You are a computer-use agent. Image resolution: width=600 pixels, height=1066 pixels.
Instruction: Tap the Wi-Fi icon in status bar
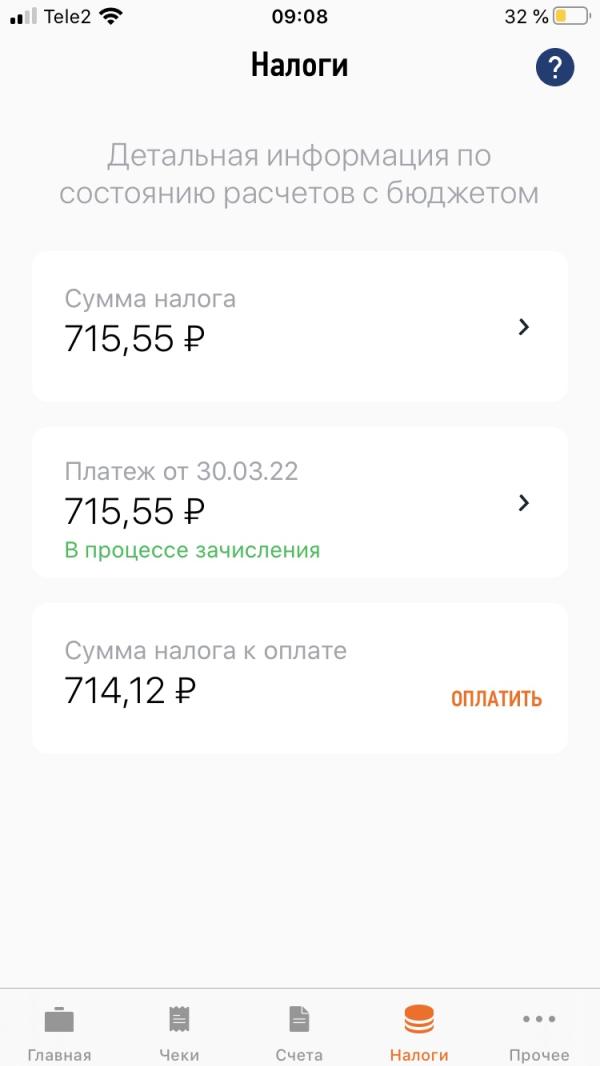click(110, 16)
